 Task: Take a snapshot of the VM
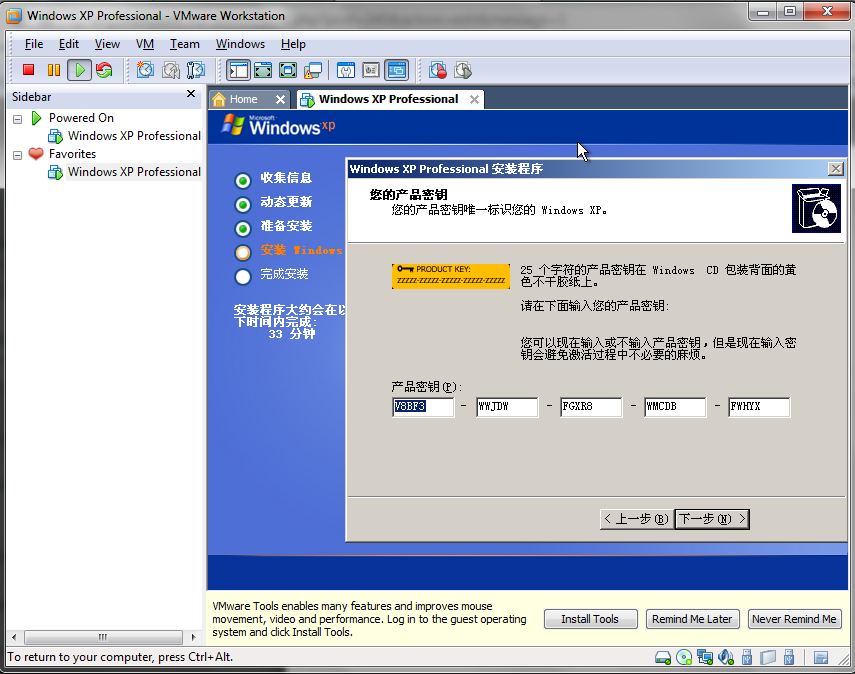click(146, 70)
